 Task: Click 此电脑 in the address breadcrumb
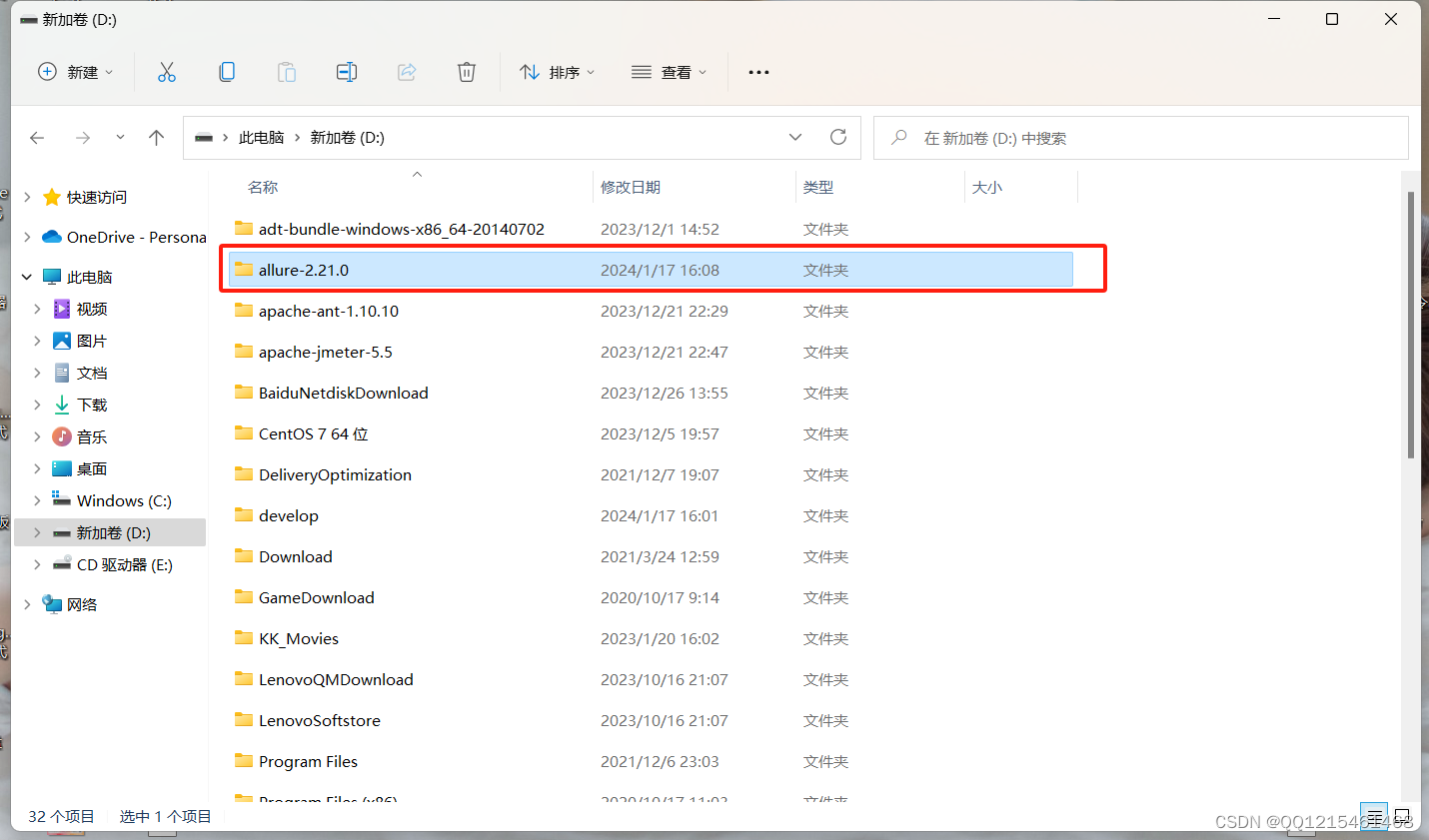pos(262,138)
